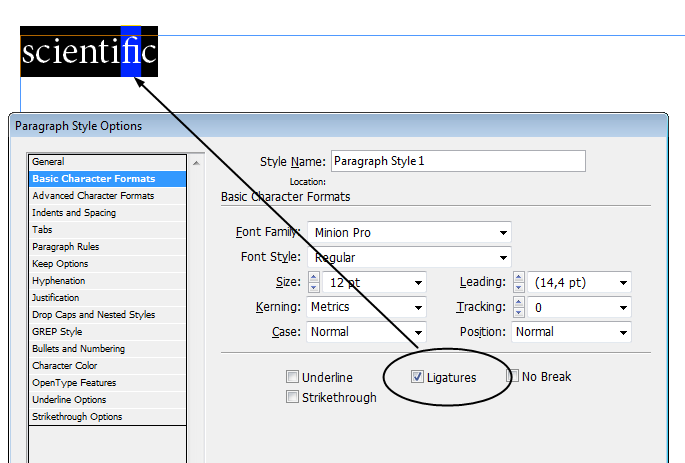Select Basic Character Formats category
The height and width of the screenshot is (463, 685).
tap(107, 179)
